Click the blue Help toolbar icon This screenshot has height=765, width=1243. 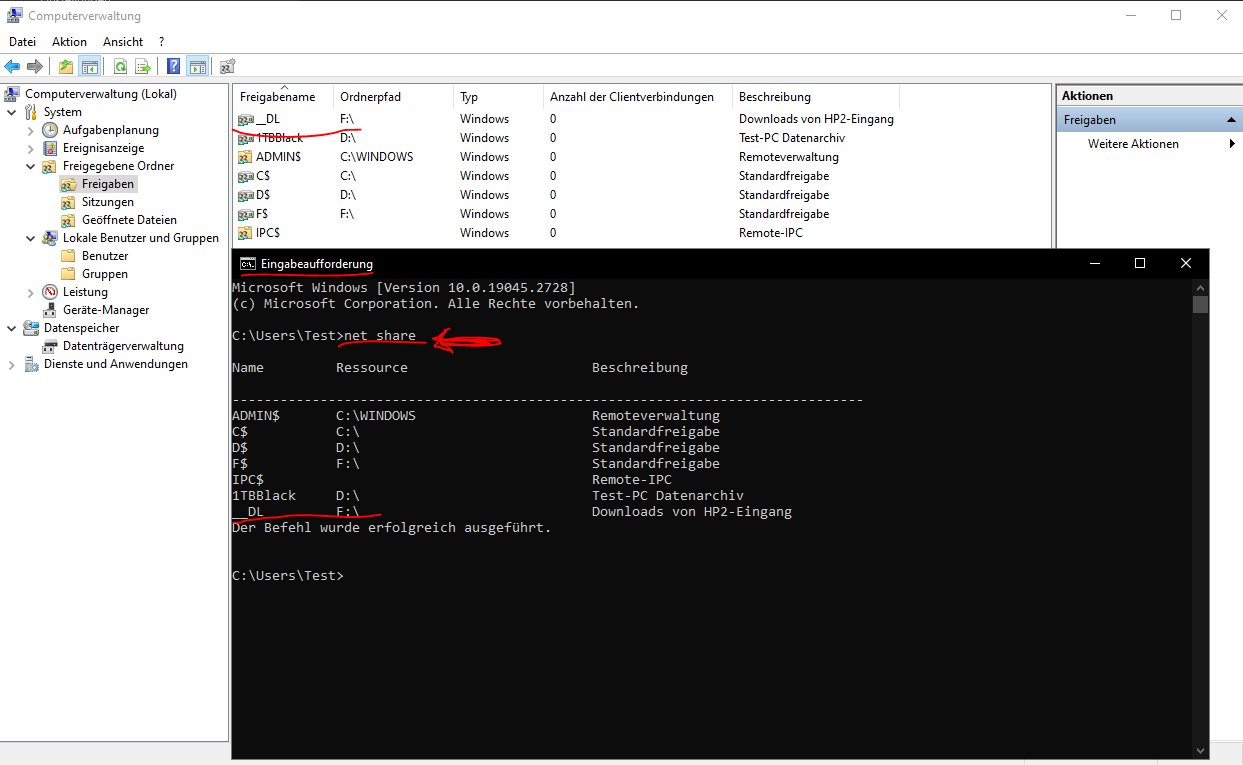(174, 67)
